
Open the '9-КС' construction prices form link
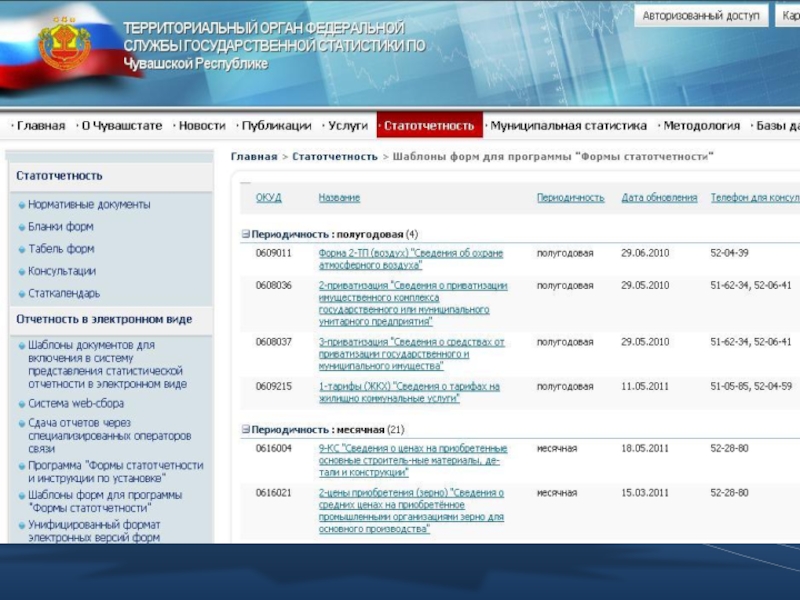pos(413,460)
